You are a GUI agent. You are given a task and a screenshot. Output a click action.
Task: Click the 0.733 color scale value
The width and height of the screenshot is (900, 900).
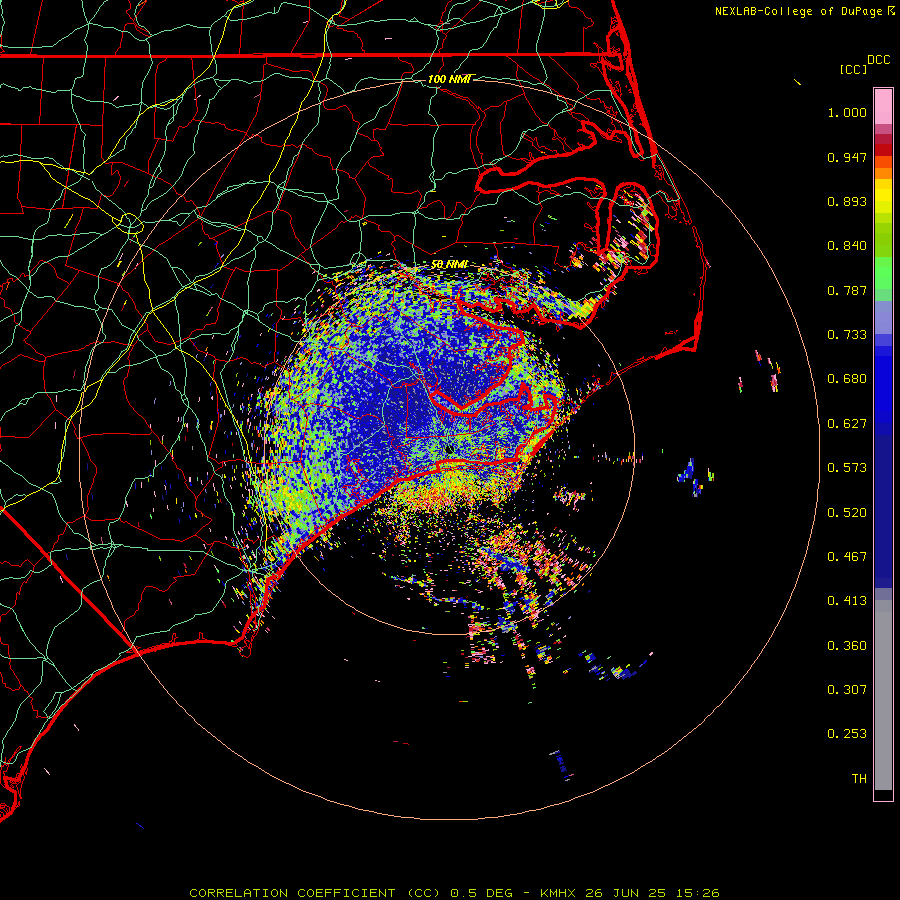[x=847, y=335]
